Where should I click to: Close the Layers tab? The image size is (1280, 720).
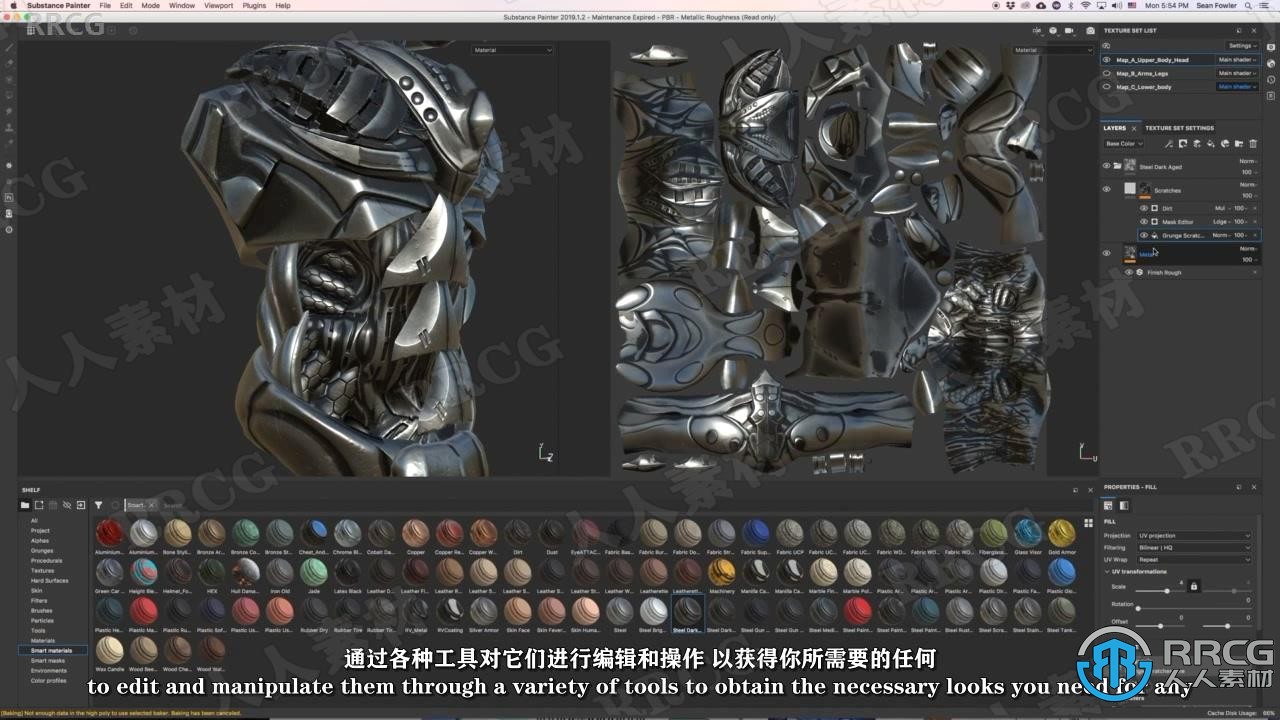pyautogui.click(x=1136, y=128)
